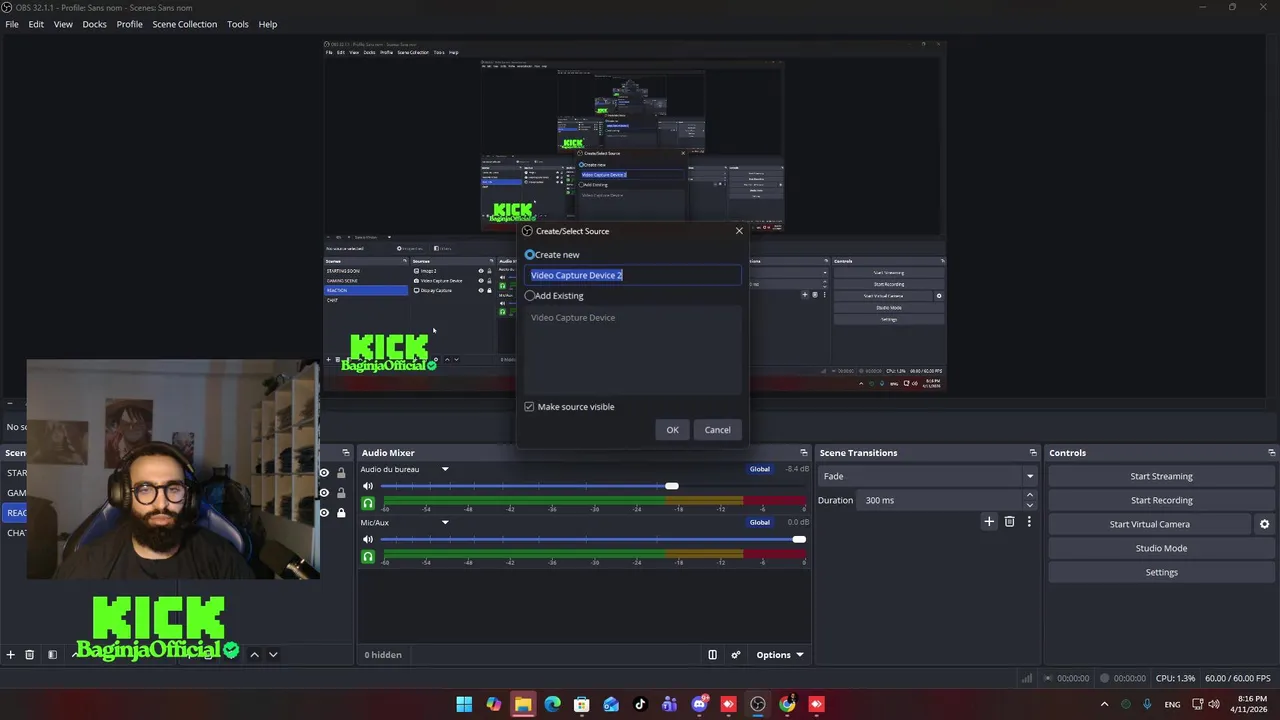
Task: Open transition properties three-dots icon
Action: (1028, 522)
